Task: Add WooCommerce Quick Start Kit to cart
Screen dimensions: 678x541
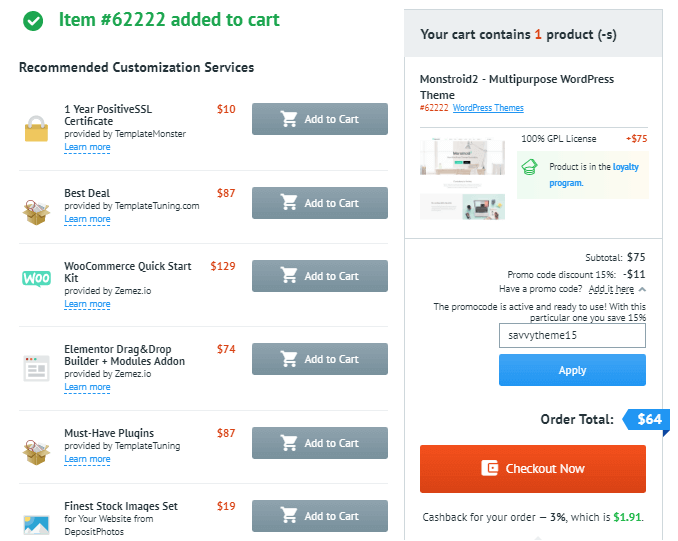Action: [x=320, y=276]
